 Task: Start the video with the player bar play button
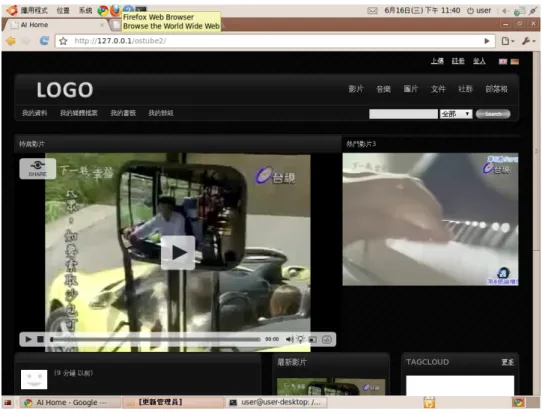(29, 339)
